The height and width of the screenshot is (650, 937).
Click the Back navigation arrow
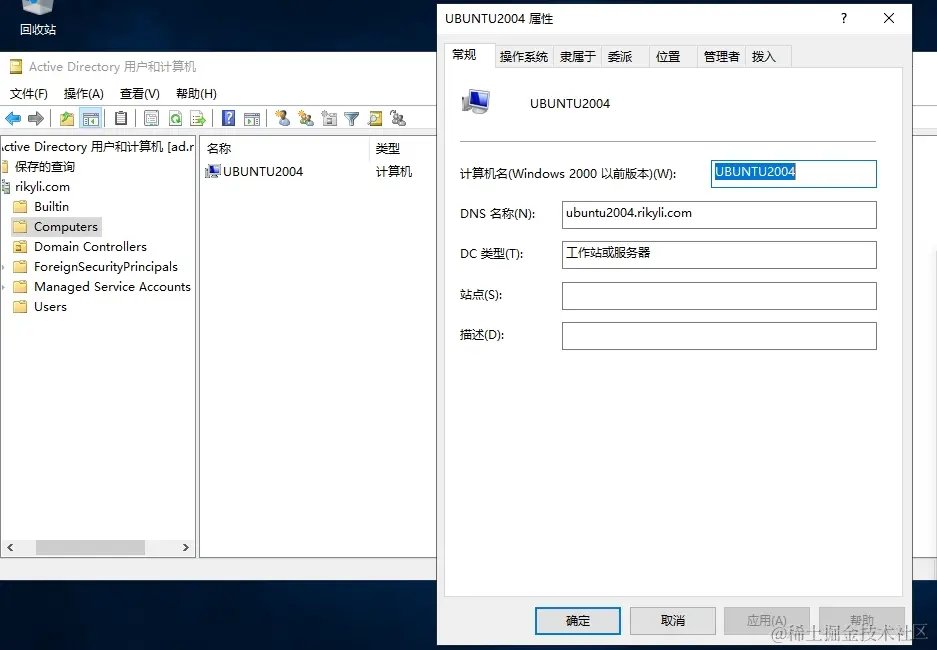13,117
